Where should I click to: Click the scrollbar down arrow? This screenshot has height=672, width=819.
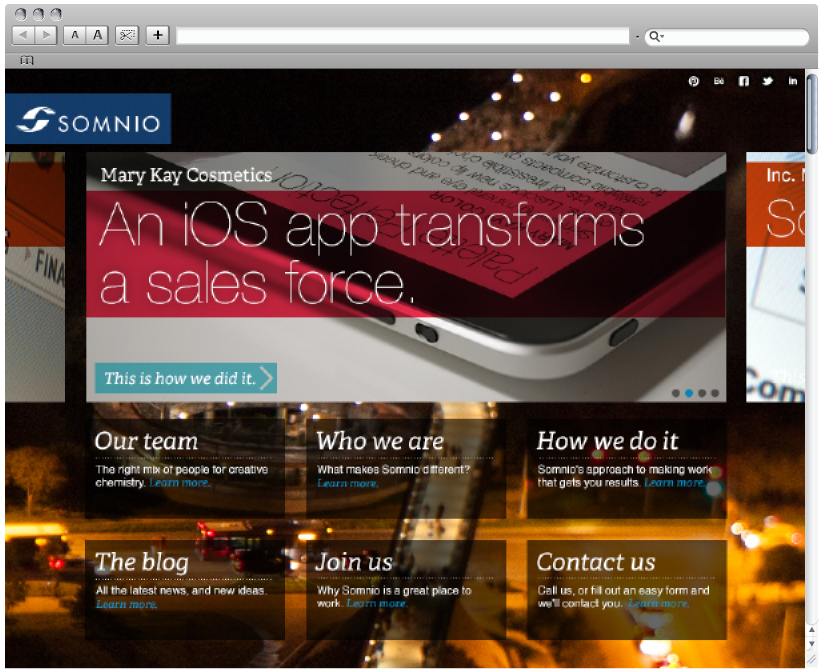tap(812, 644)
